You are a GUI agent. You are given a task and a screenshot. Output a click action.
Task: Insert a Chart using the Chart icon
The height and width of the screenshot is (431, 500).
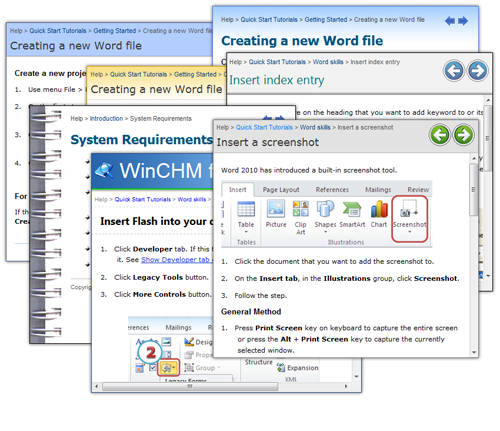click(x=379, y=209)
